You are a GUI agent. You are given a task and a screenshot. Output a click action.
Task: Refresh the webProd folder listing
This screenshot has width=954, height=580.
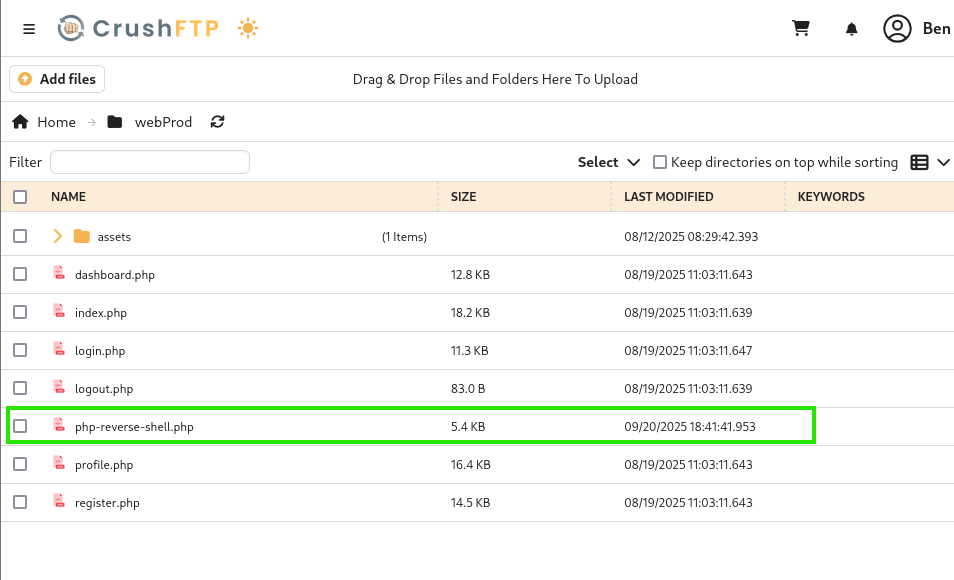tap(217, 122)
